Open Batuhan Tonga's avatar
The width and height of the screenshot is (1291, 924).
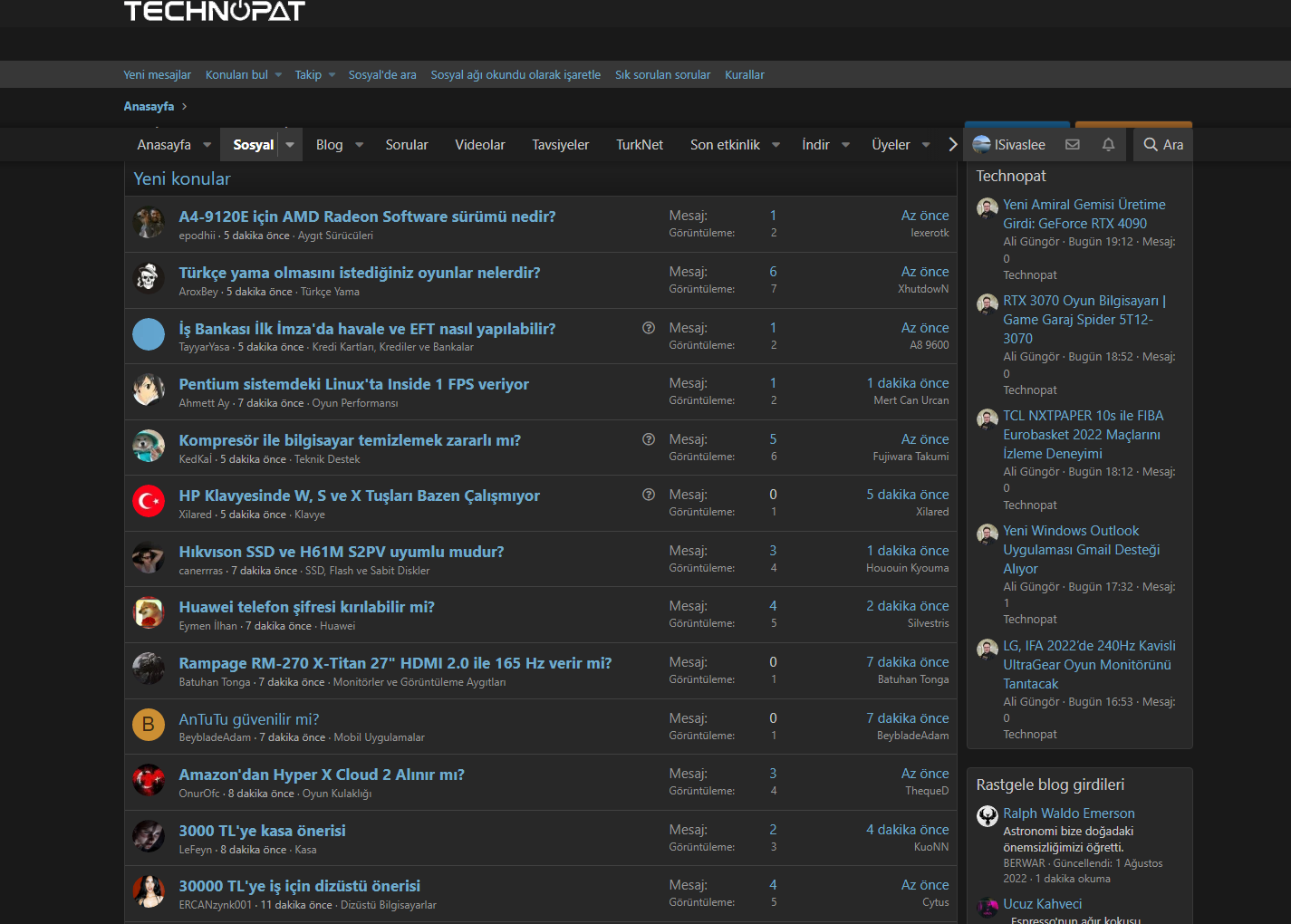coord(149,669)
